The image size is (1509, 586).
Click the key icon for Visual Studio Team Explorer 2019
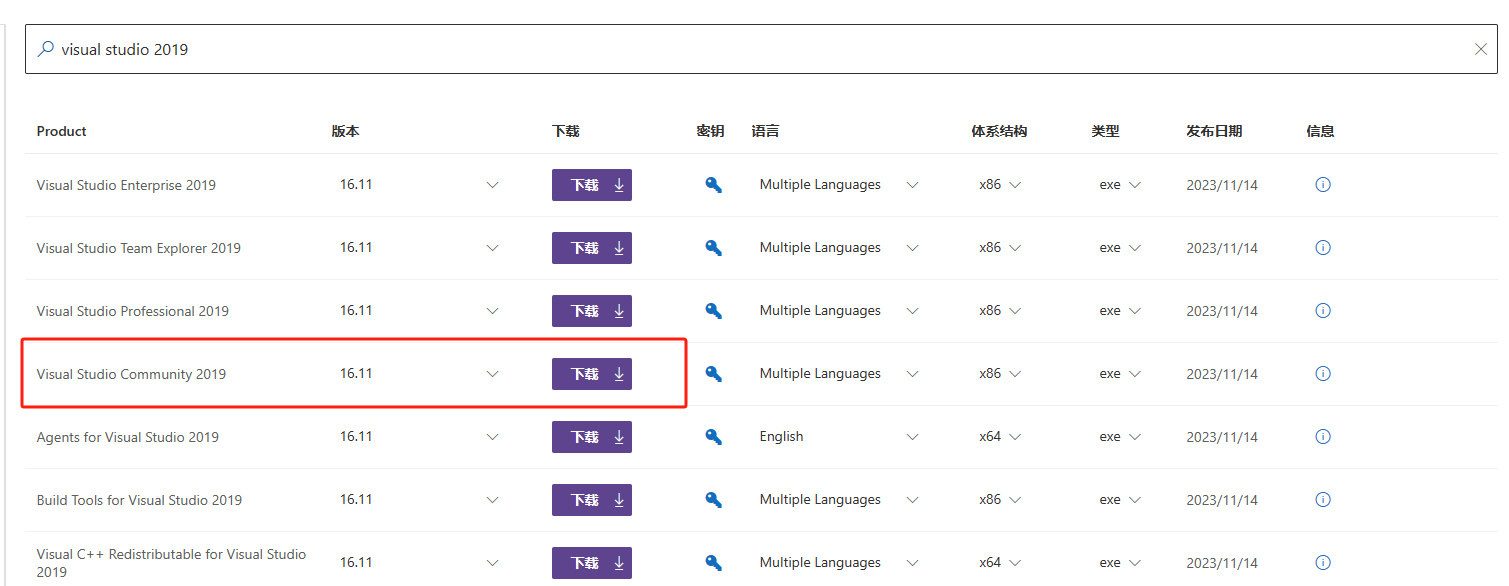[713, 248]
